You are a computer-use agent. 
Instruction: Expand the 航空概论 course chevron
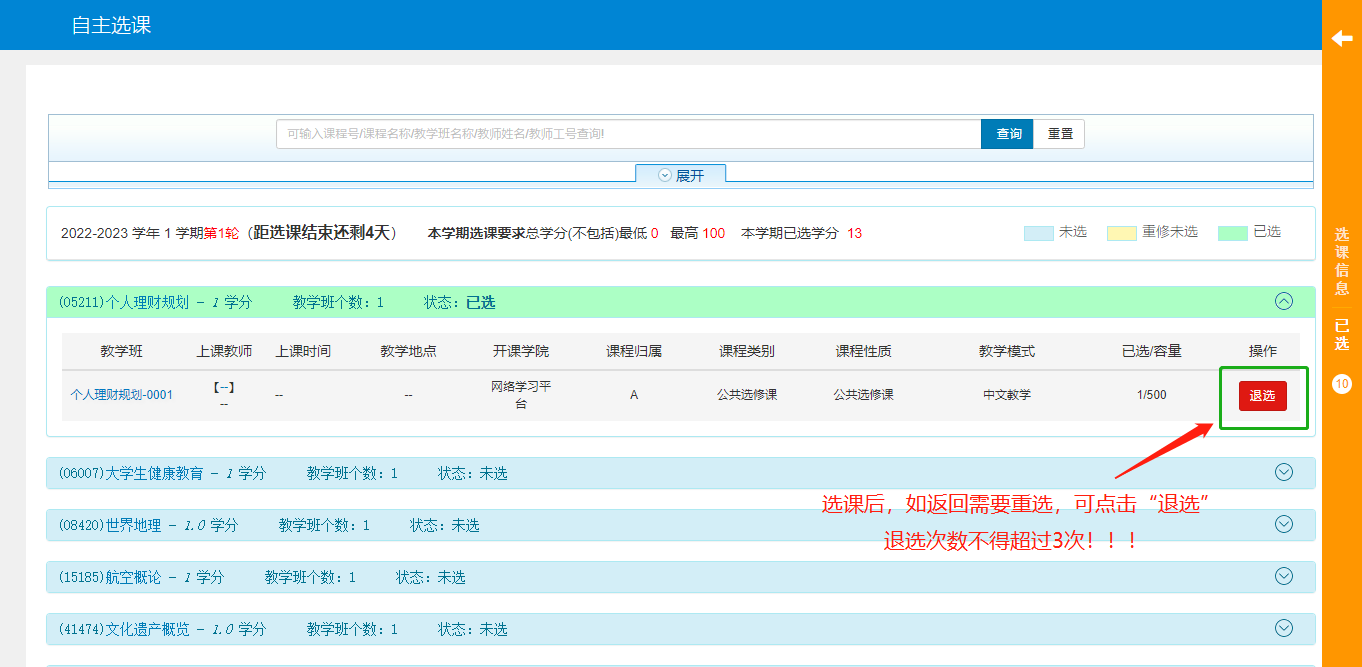tap(1284, 576)
